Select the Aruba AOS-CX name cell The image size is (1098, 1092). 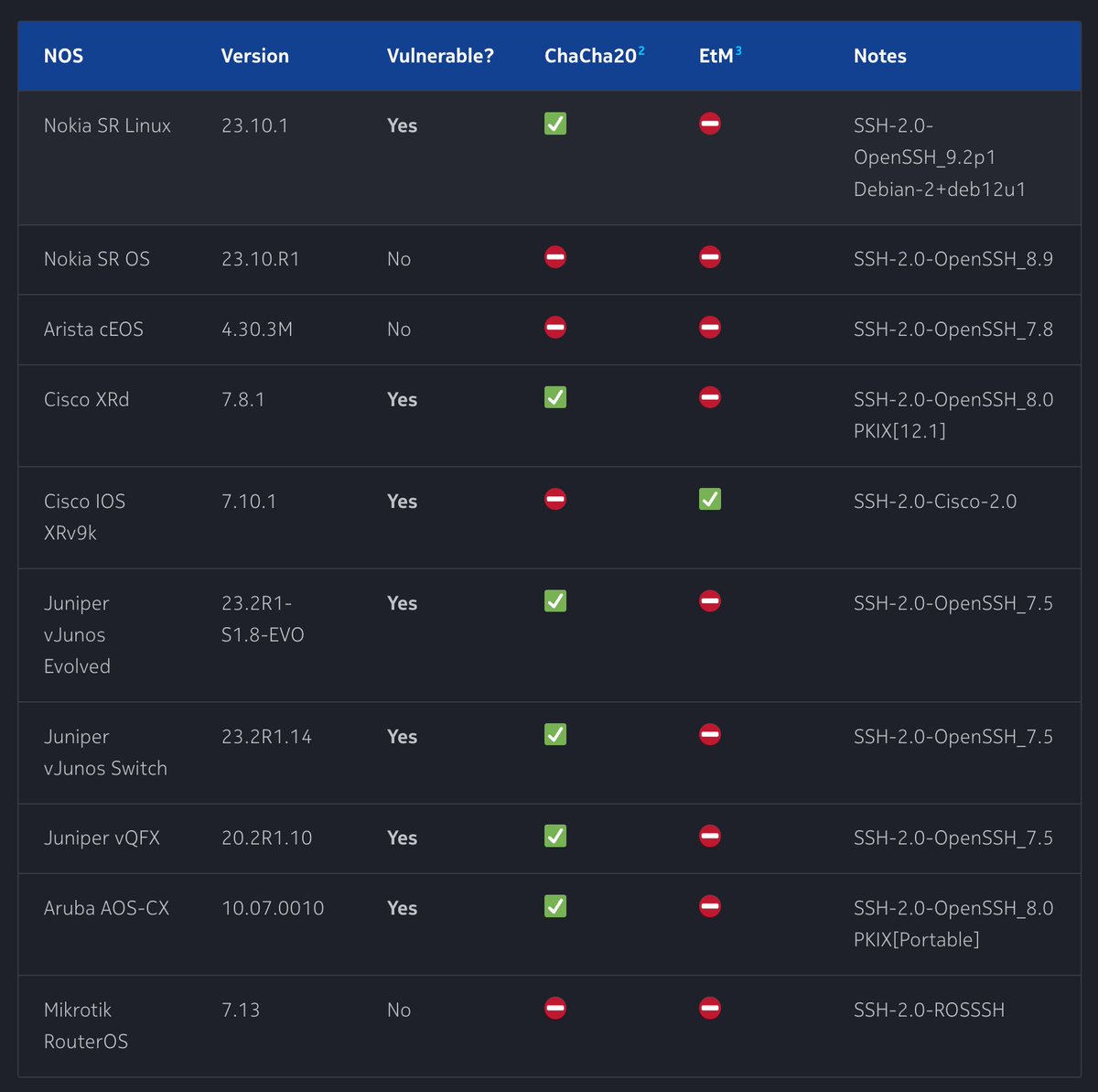coord(106,908)
